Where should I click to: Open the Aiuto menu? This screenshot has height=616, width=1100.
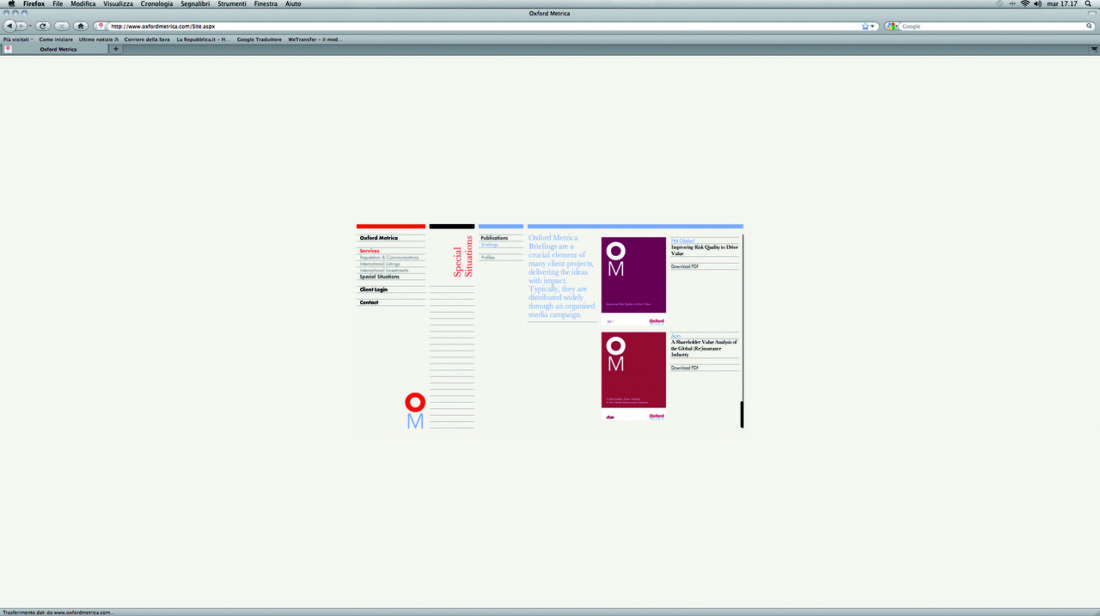[293, 4]
